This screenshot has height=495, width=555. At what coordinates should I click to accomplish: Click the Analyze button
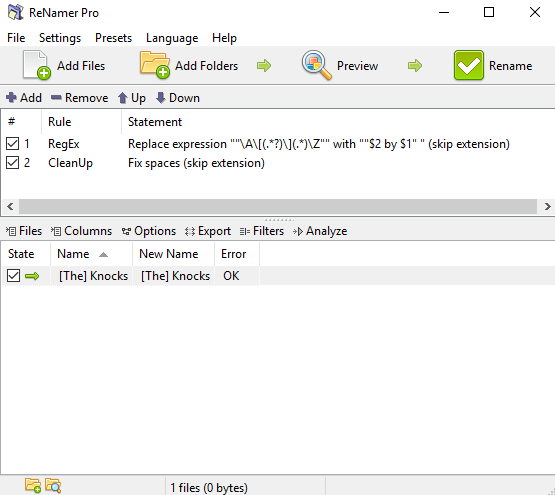coord(320,231)
